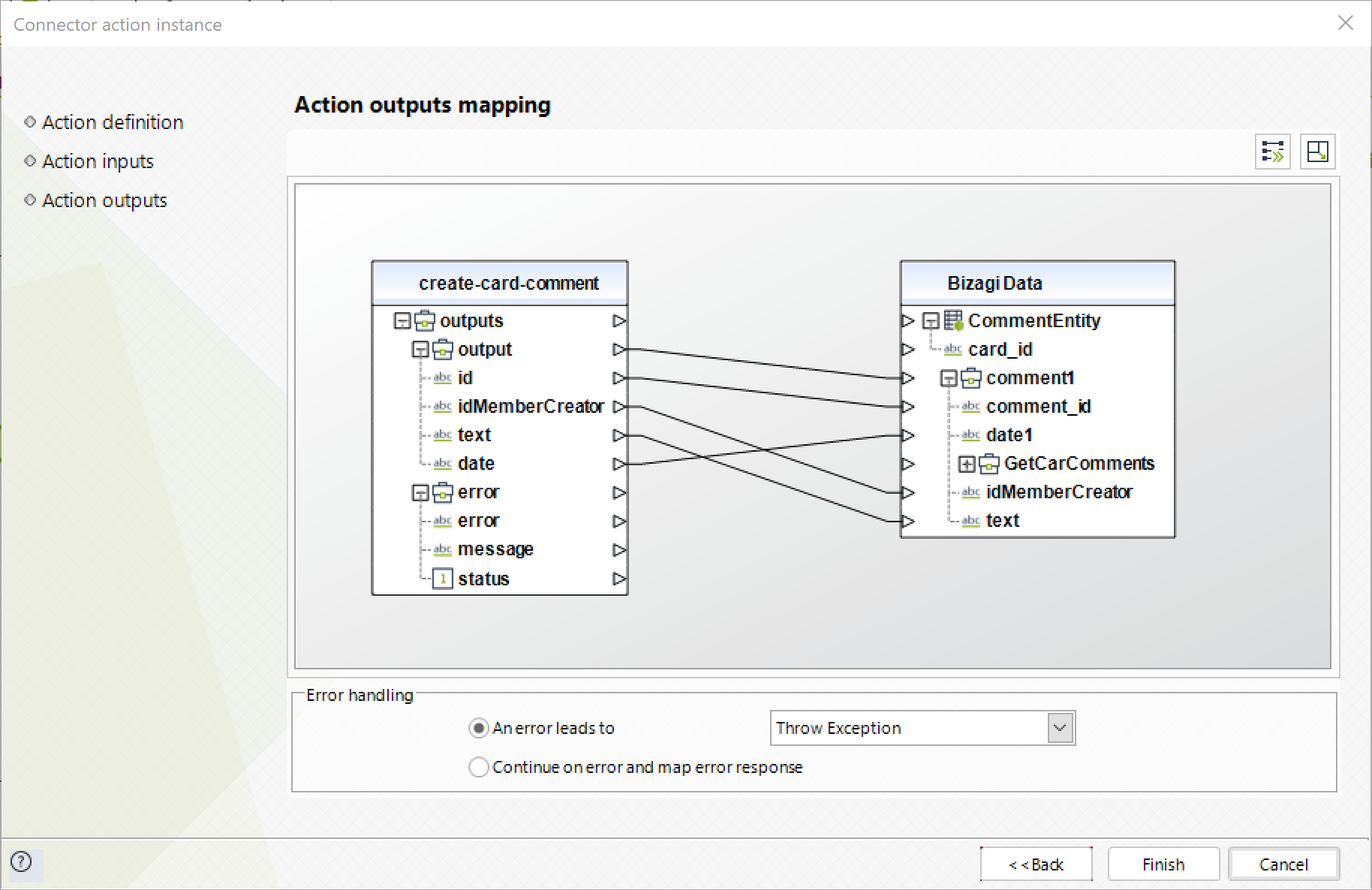Go to Action outputs step
The image size is (1372, 890).
104,200
